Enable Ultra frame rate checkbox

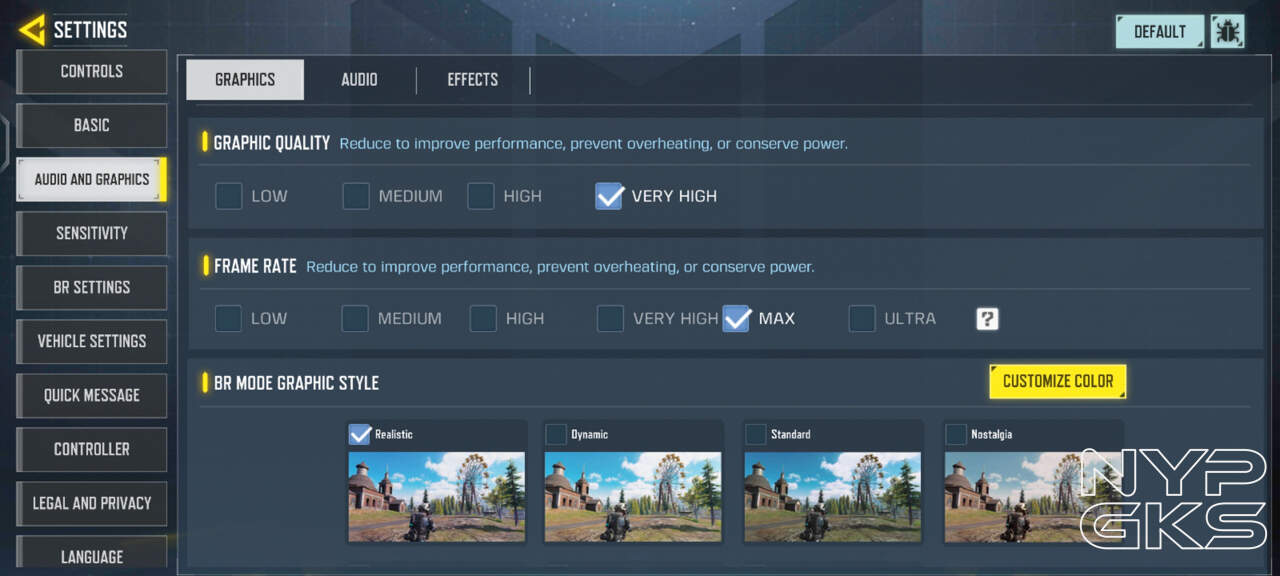(862, 319)
